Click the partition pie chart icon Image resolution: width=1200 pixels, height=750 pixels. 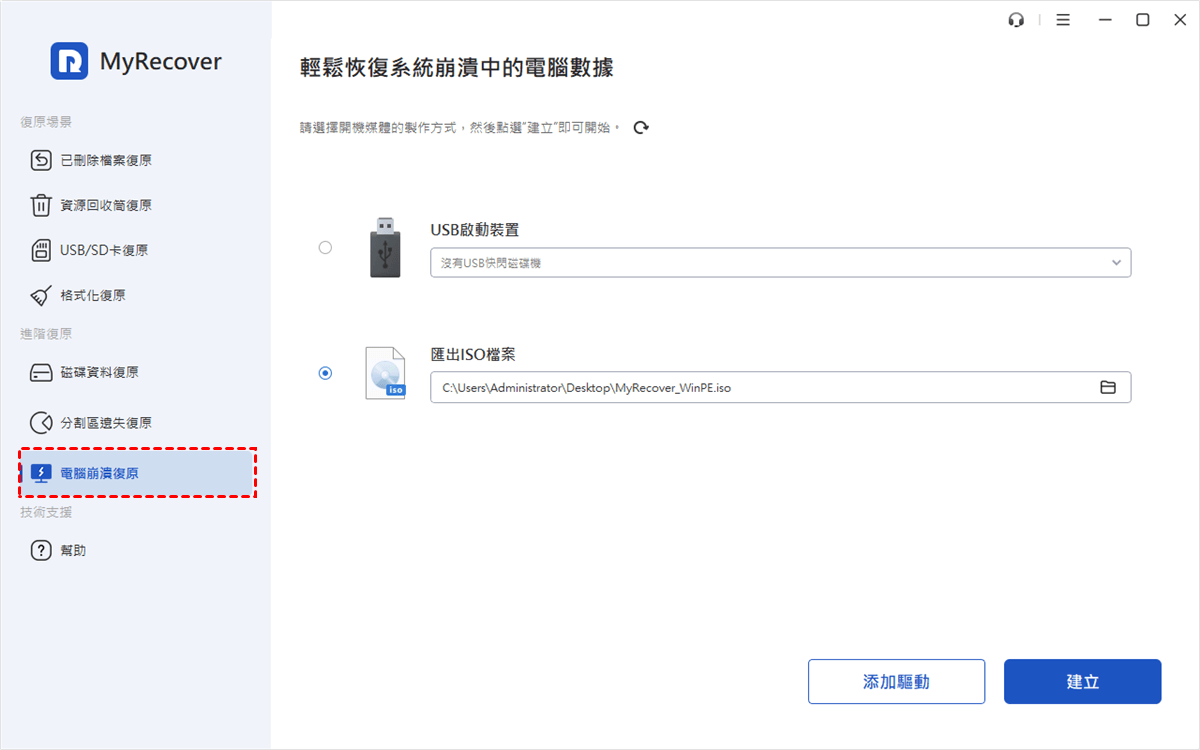(x=41, y=422)
